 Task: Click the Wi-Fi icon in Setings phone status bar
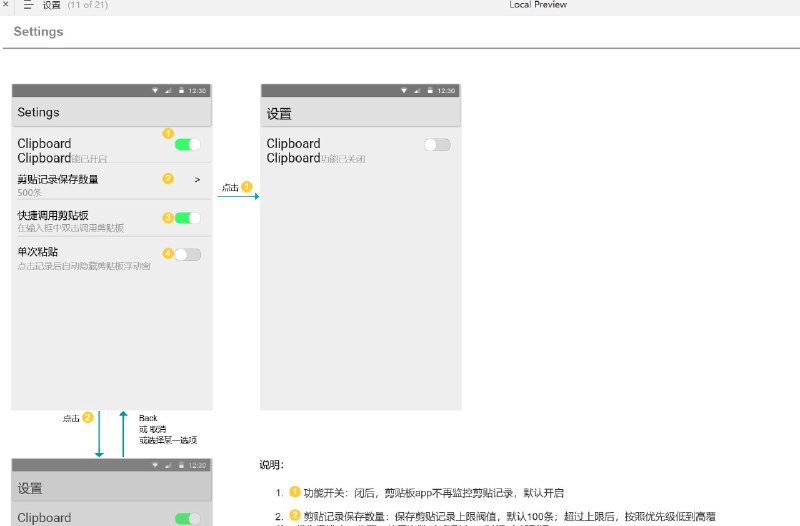155,91
